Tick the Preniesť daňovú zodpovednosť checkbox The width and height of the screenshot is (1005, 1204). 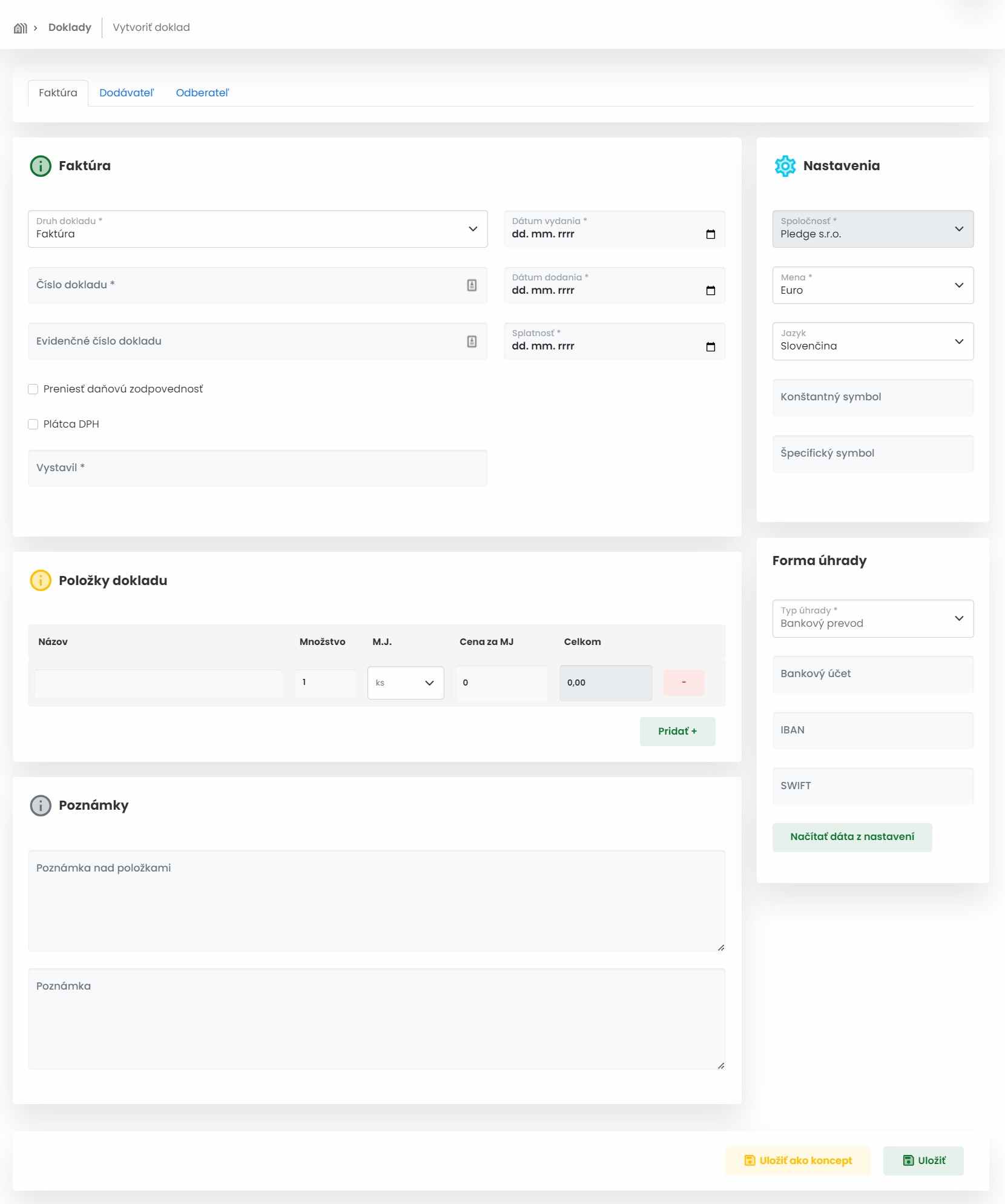click(x=33, y=389)
